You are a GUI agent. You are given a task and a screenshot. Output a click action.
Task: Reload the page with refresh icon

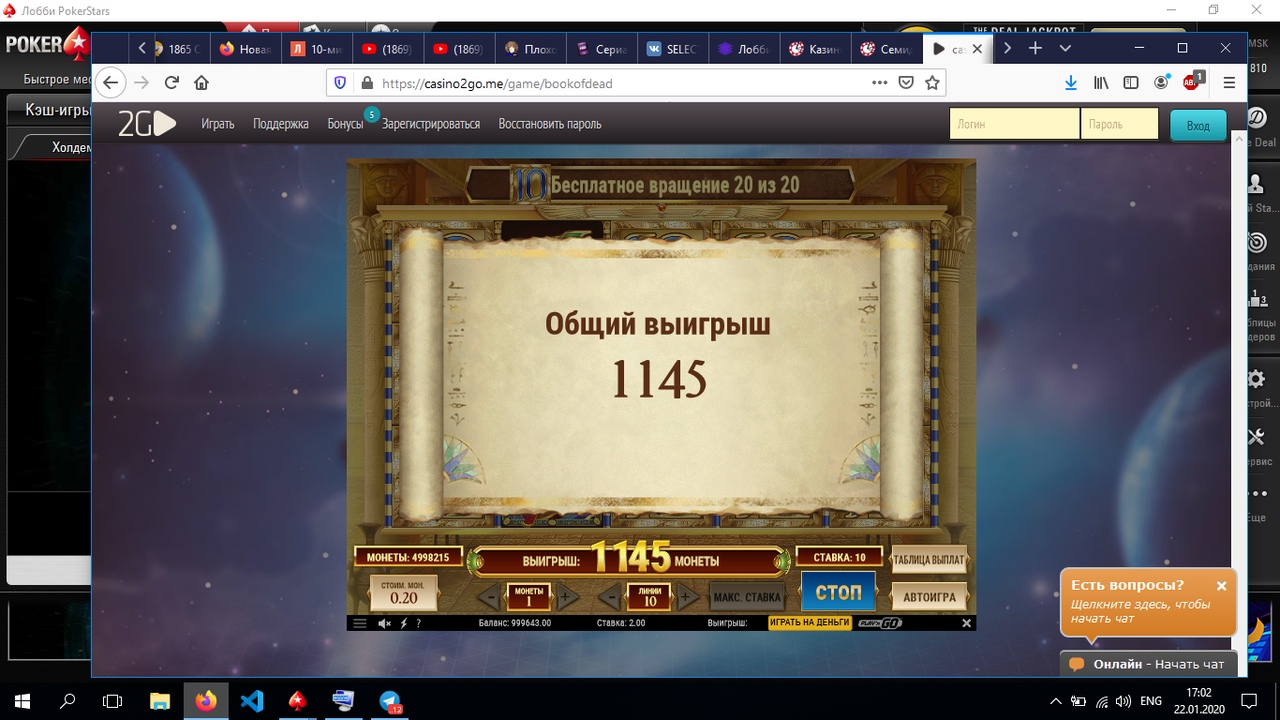point(172,83)
